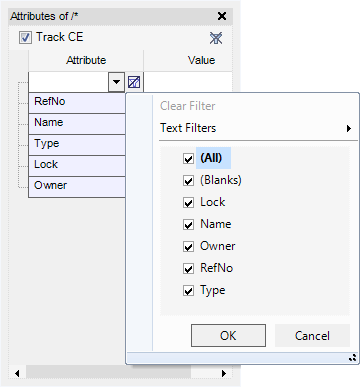This screenshot has height=387, width=360.
Task: Confirm the filter with OK
Action: point(228,336)
